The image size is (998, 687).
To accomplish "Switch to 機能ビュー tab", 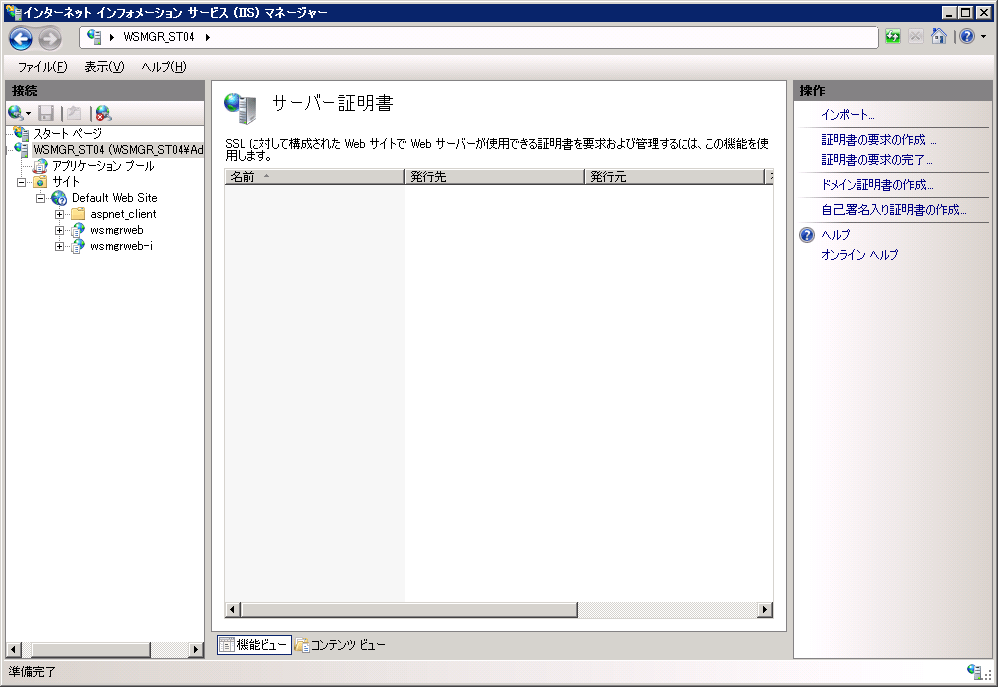I will (x=255, y=645).
